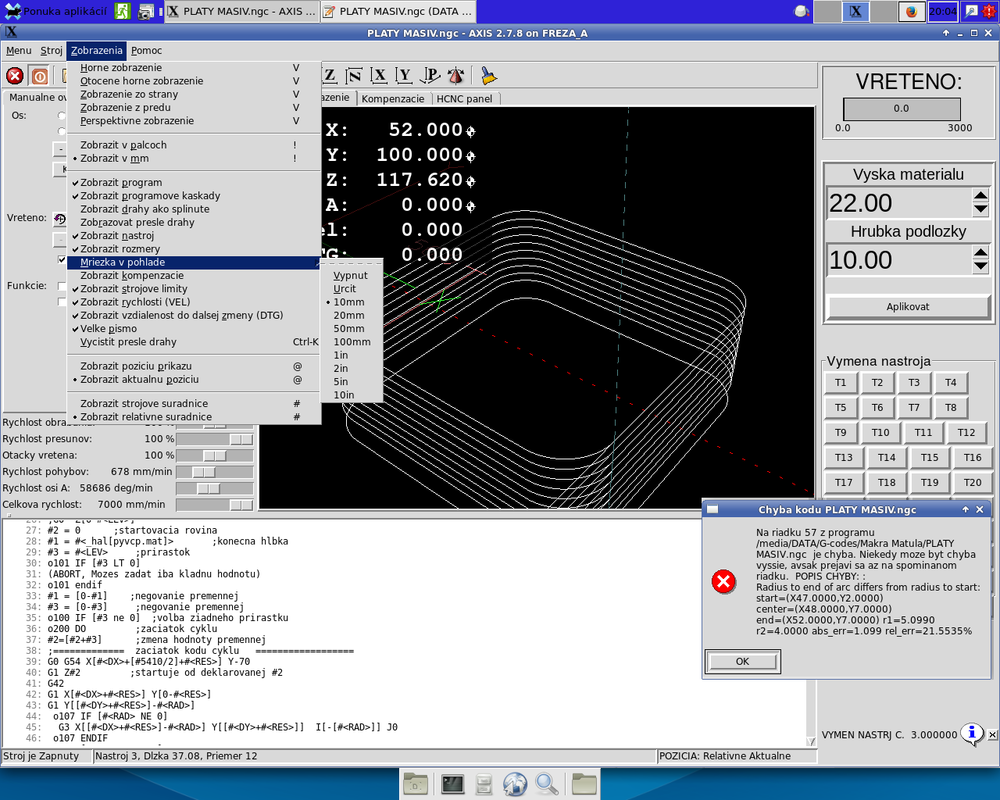Viewport: 1000px width, 800px height.
Task: Choose 'Zobrazit v palcoch' units option
Action: point(123,145)
